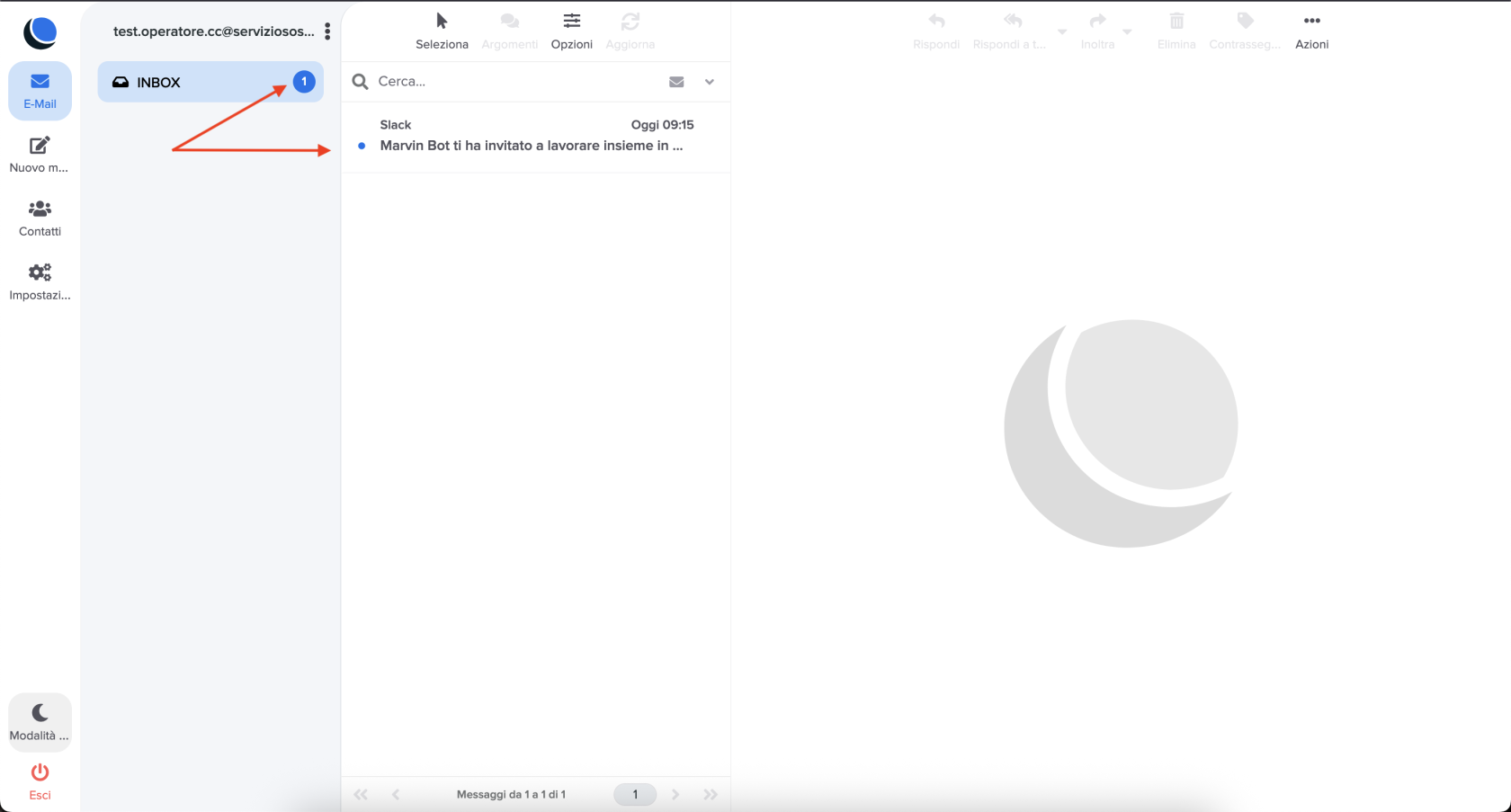Refresh the list with Aggiorna
This screenshot has height=812, width=1511.
(x=630, y=31)
